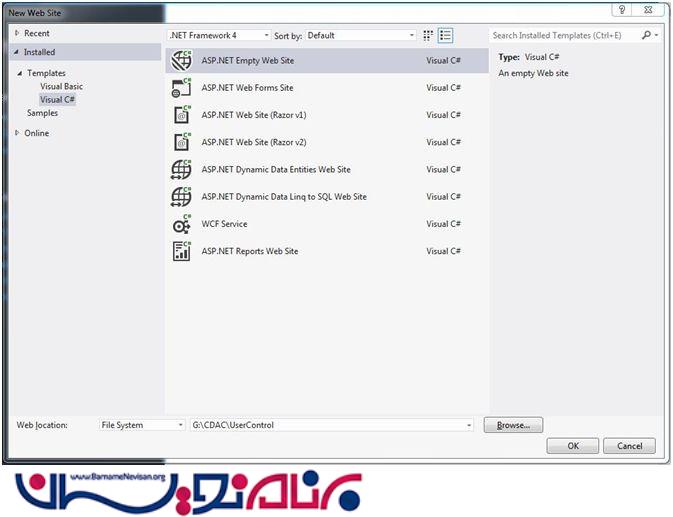Click Dynamic Data Linq to SQL icon
This screenshot has height=517, width=673.
181,197
